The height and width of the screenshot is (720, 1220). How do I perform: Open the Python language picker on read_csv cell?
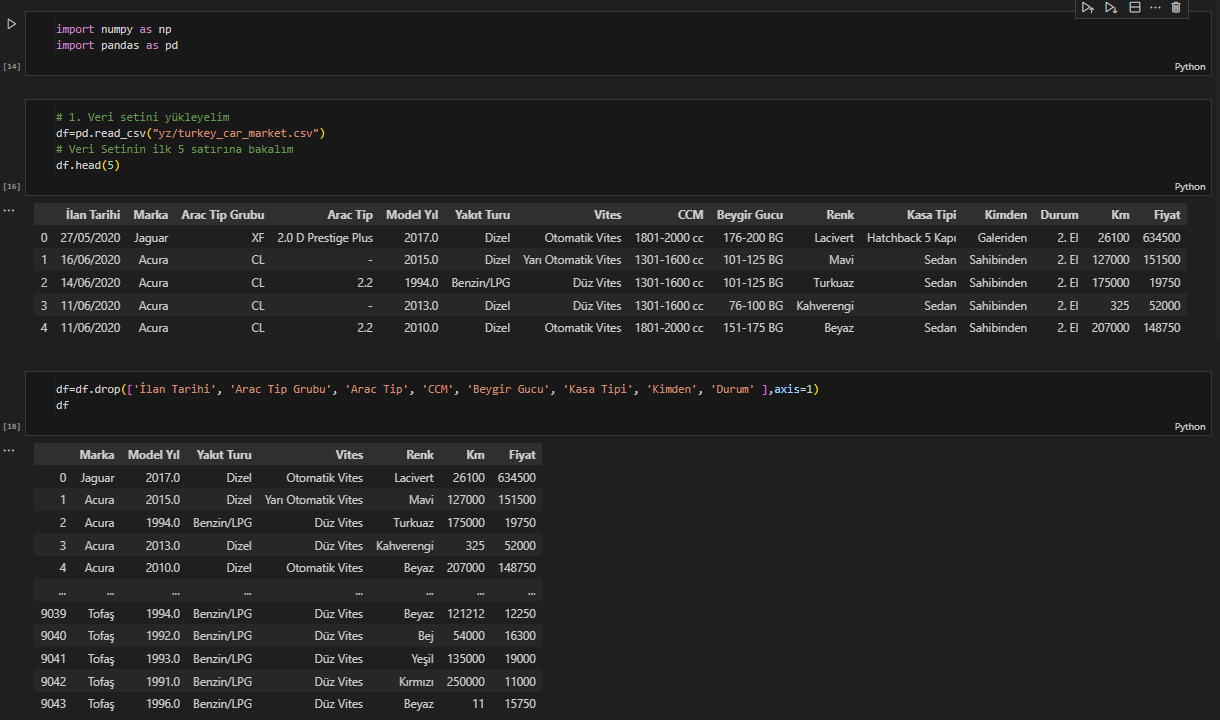(1189, 187)
